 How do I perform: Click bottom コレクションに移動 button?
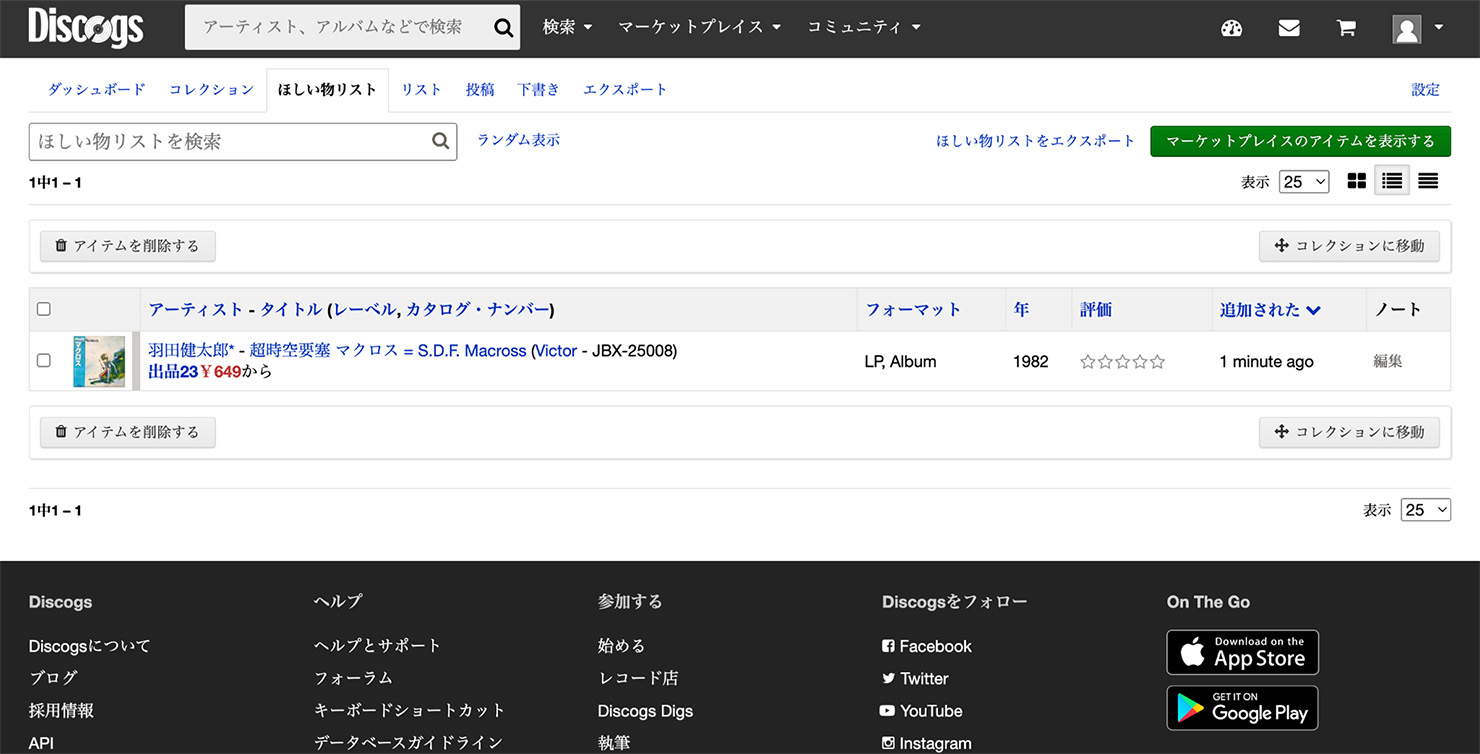(1349, 432)
